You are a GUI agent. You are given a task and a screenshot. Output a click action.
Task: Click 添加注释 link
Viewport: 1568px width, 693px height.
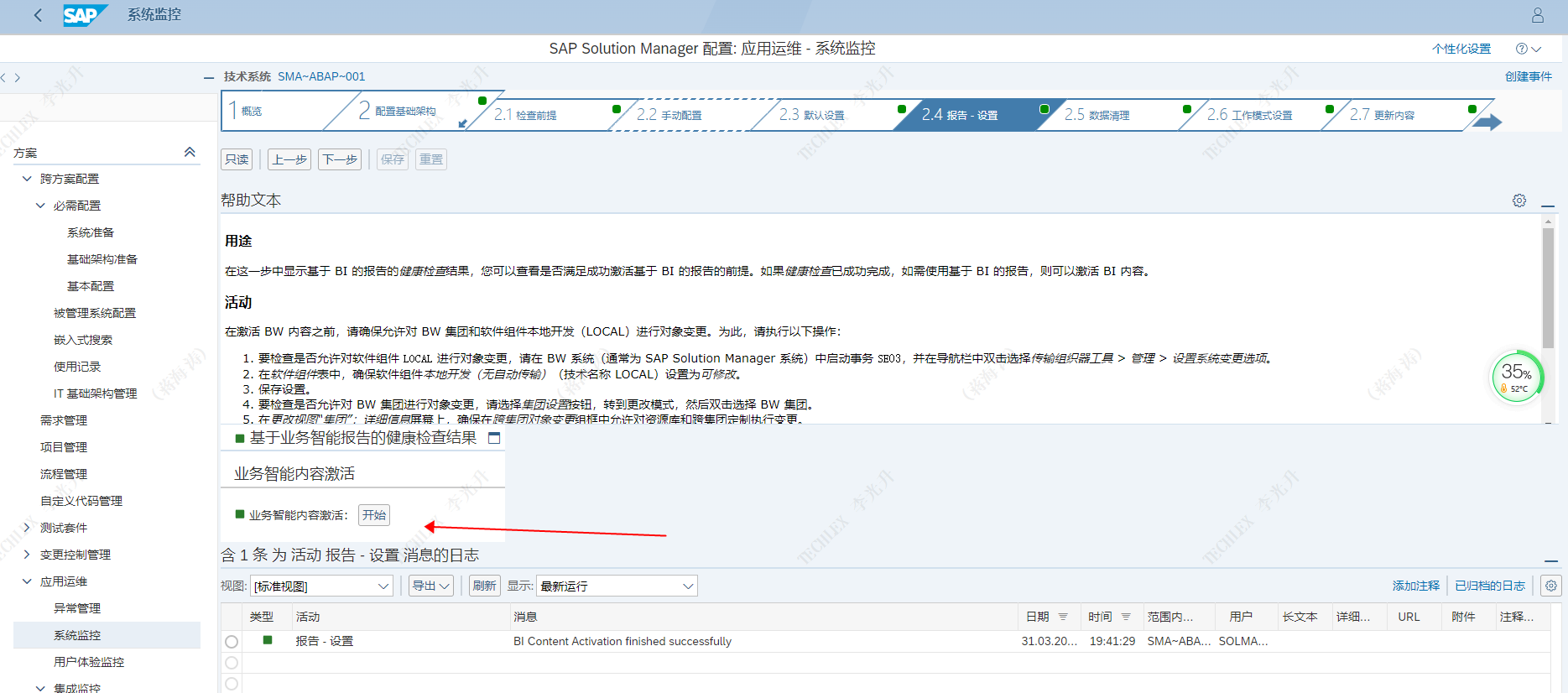click(1416, 586)
